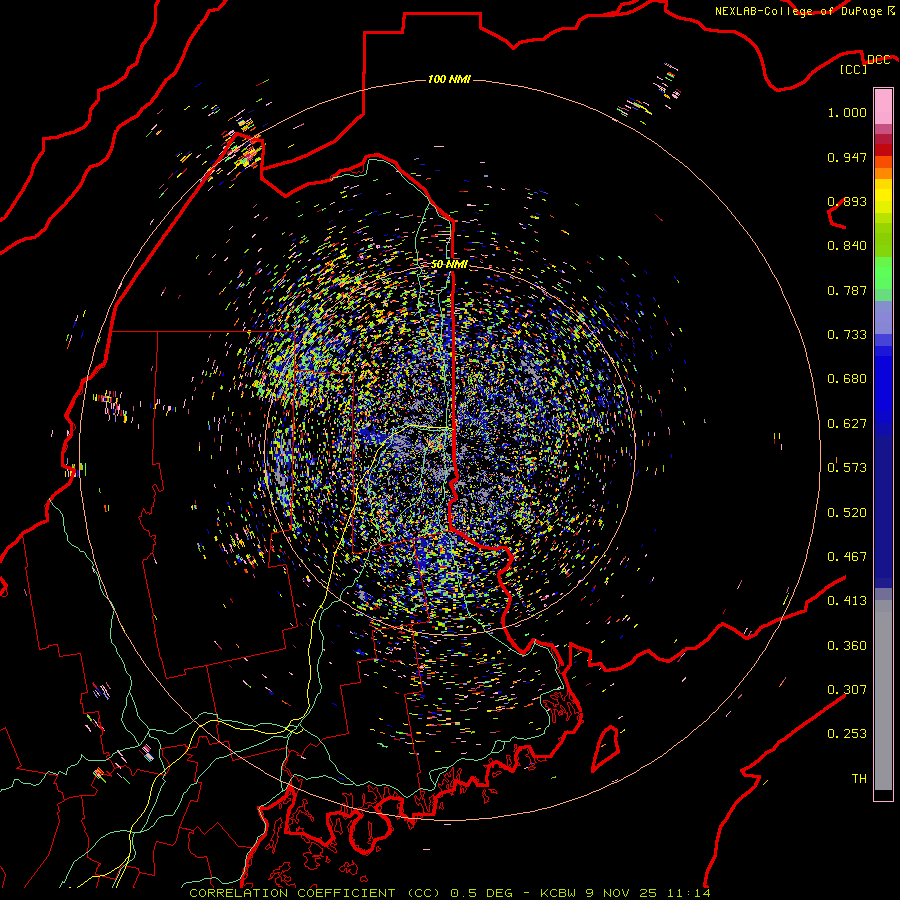Click the NEXLAB-College of DuPage credit text

798,11
